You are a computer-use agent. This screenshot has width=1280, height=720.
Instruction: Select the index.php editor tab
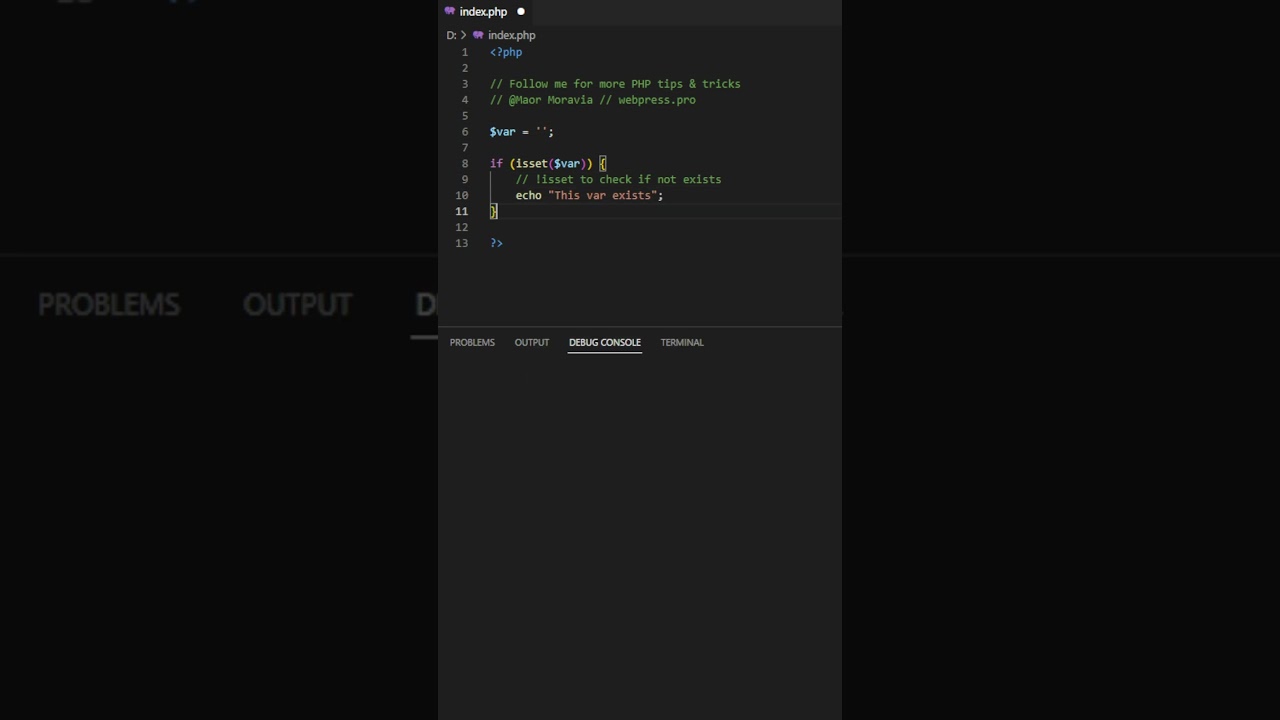tap(485, 12)
